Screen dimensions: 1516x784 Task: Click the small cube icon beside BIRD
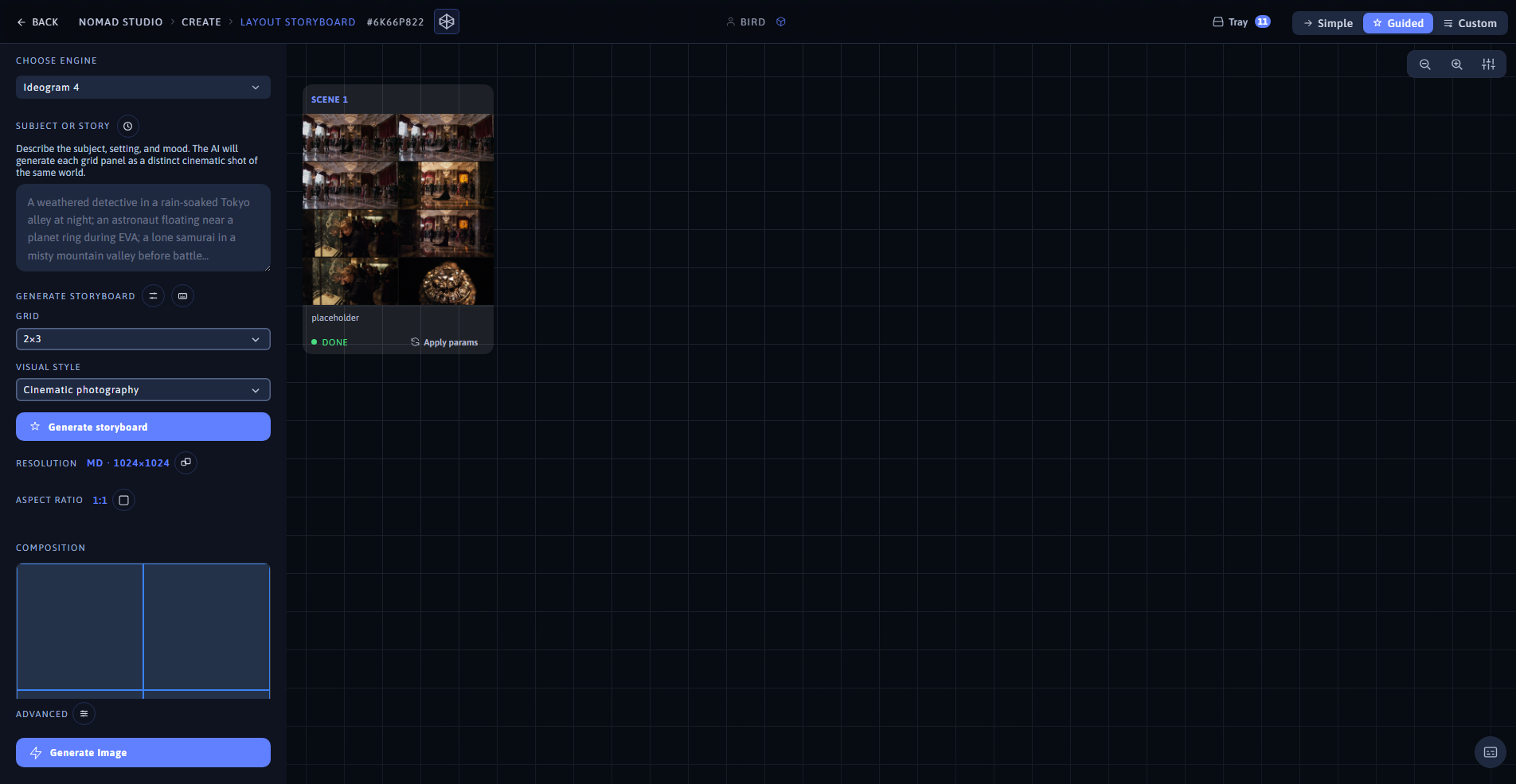coord(781,21)
